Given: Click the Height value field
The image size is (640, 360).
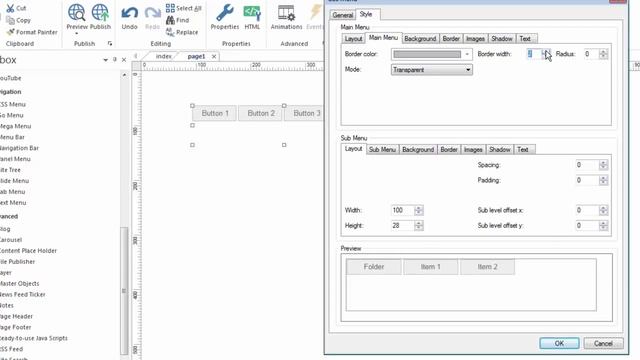Looking at the screenshot, I should (x=402, y=225).
